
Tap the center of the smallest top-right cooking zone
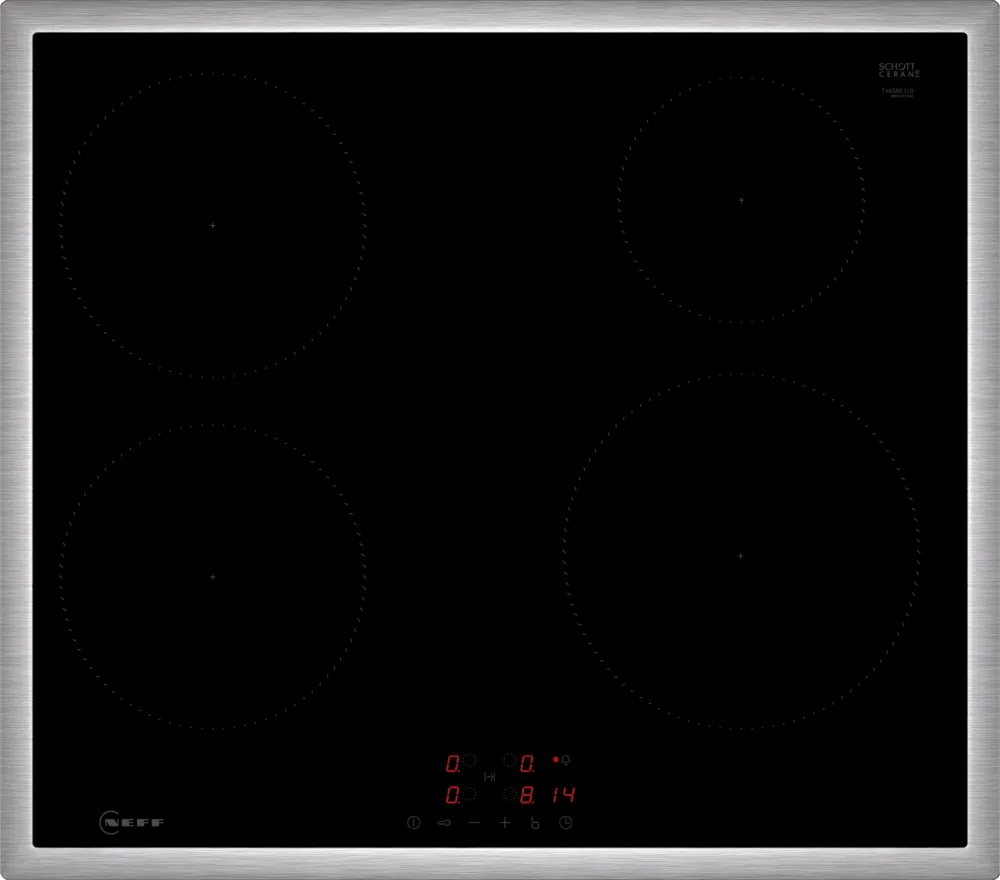point(741,200)
